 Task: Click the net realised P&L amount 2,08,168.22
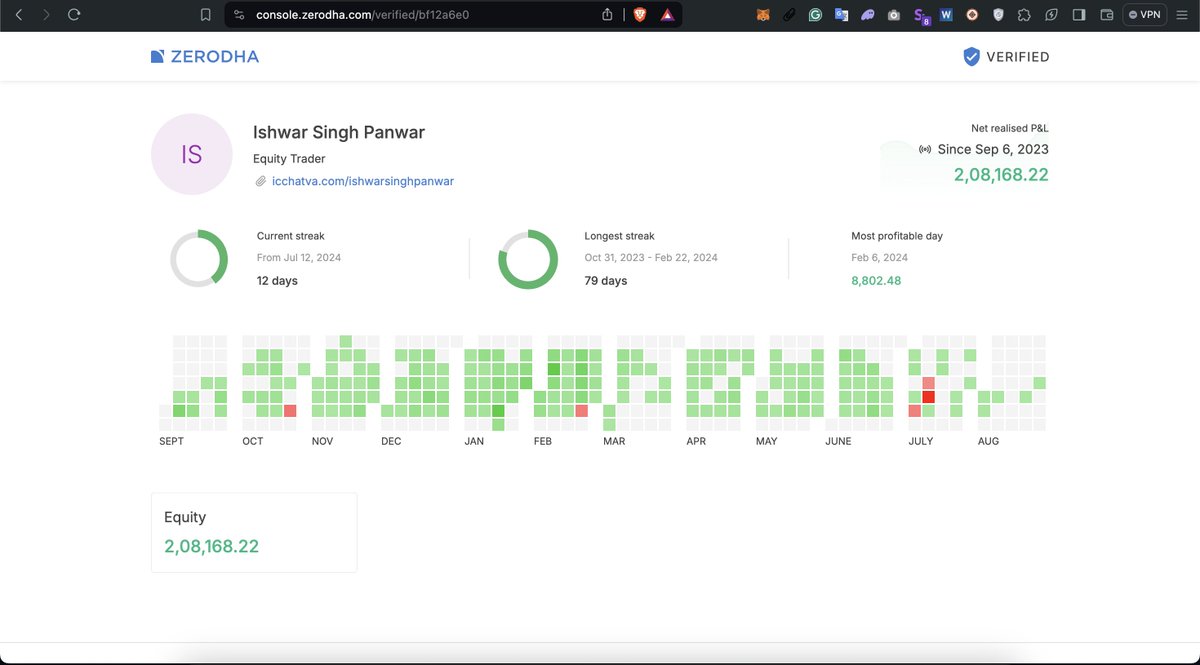[x=1001, y=175]
